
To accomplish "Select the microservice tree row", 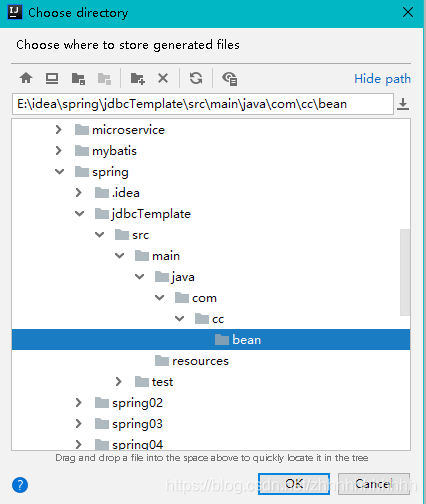I will point(211,130).
